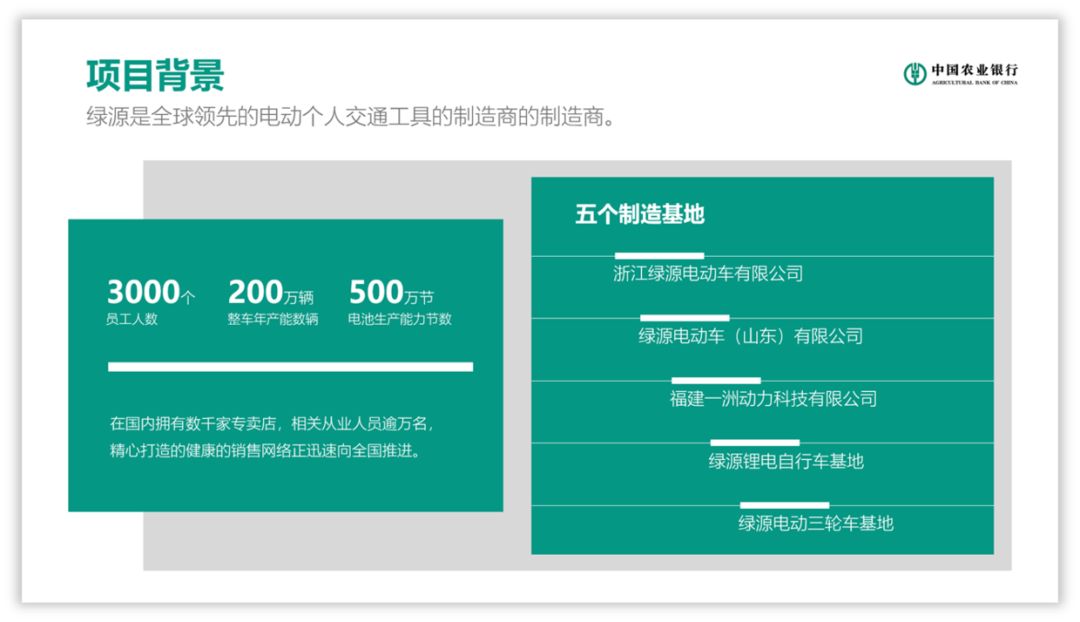The image size is (1080, 622).
Task: Click the Agricultural Bank of China logo icon
Action: (914, 74)
